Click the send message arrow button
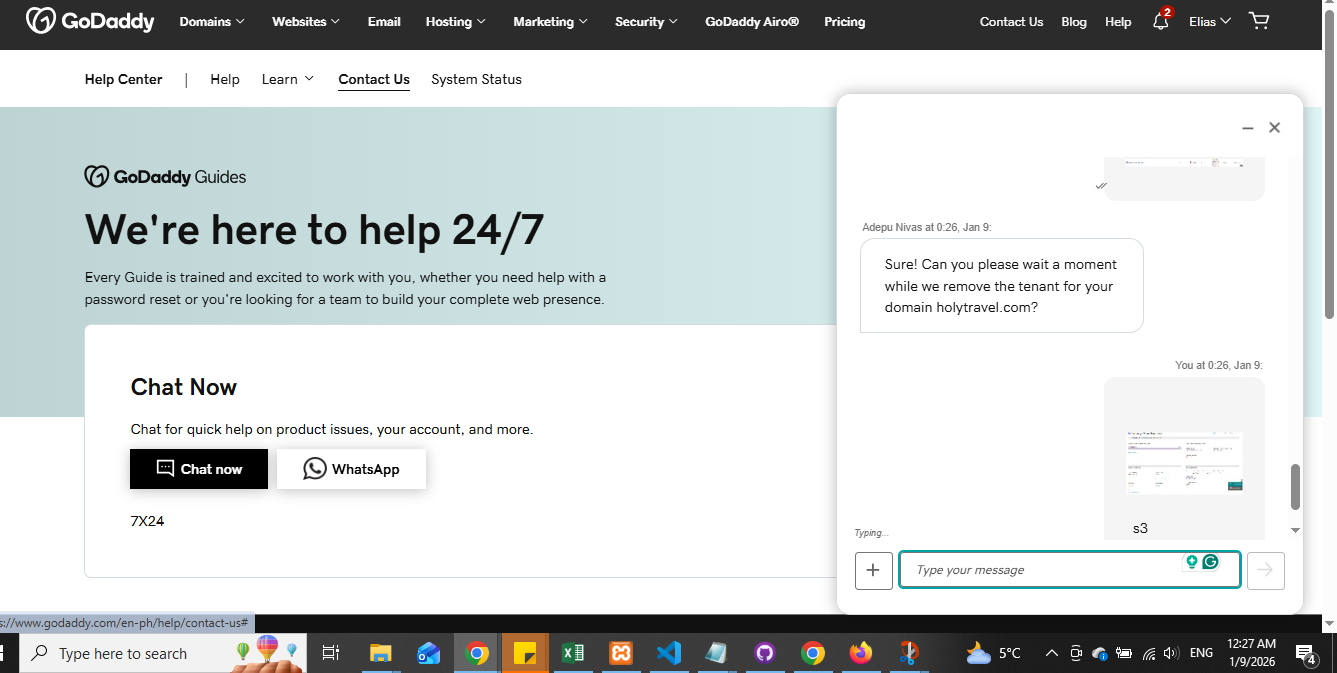The image size is (1337, 673). click(x=1265, y=570)
